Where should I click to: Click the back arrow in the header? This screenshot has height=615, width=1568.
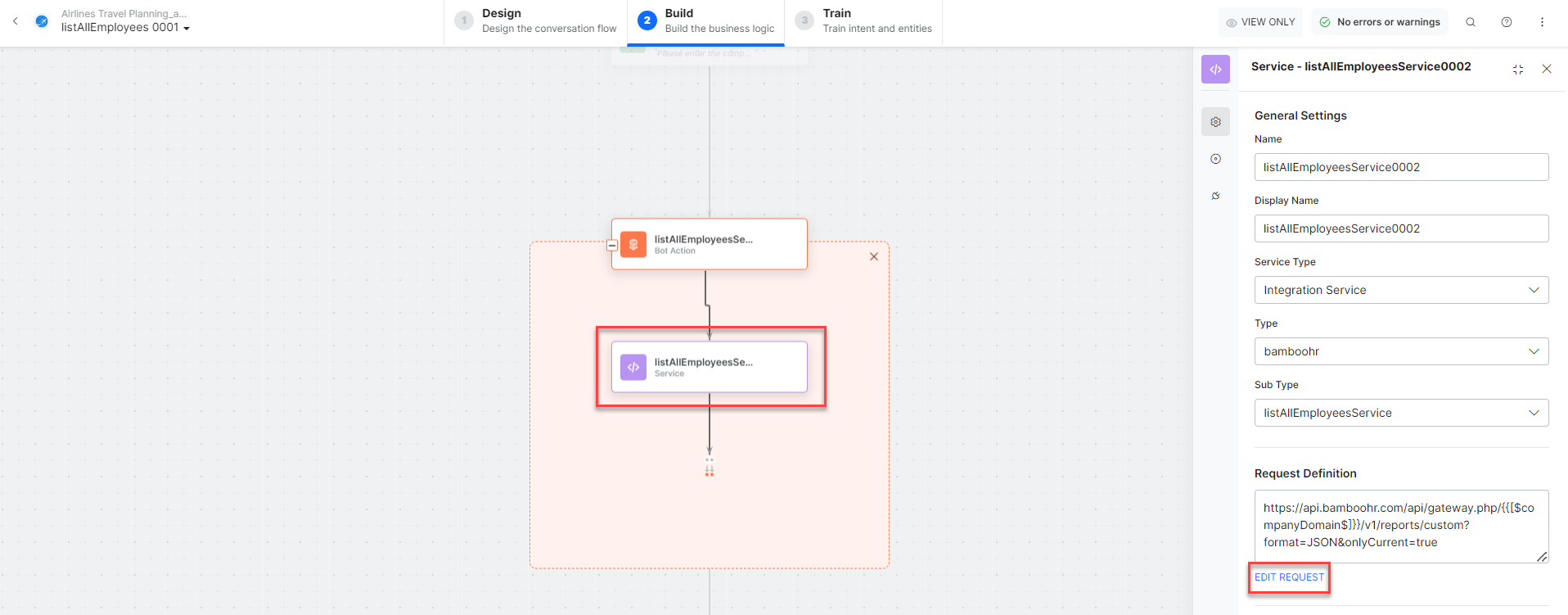[16, 21]
